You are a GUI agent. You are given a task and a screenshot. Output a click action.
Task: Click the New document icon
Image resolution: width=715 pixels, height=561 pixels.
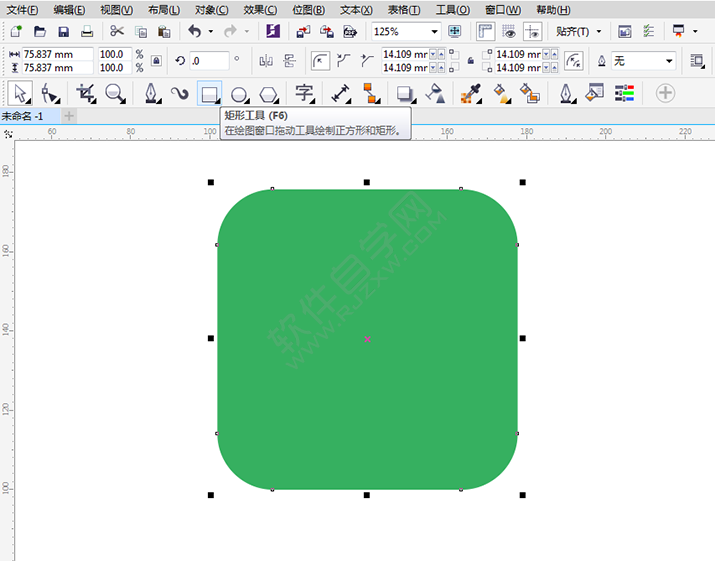coord(16,31)
